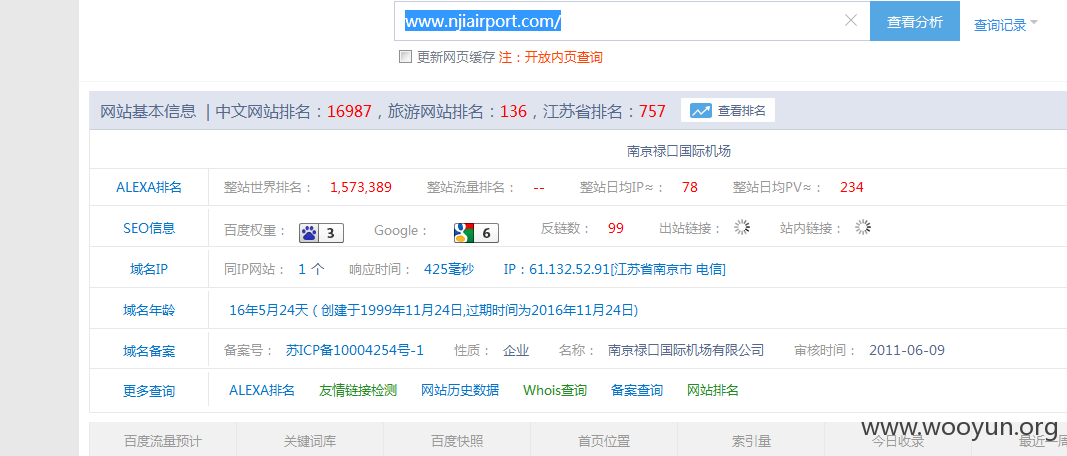Click the Jiangsu province rank 757
The width and height of the screenshot is (1067, 456).
652,111
